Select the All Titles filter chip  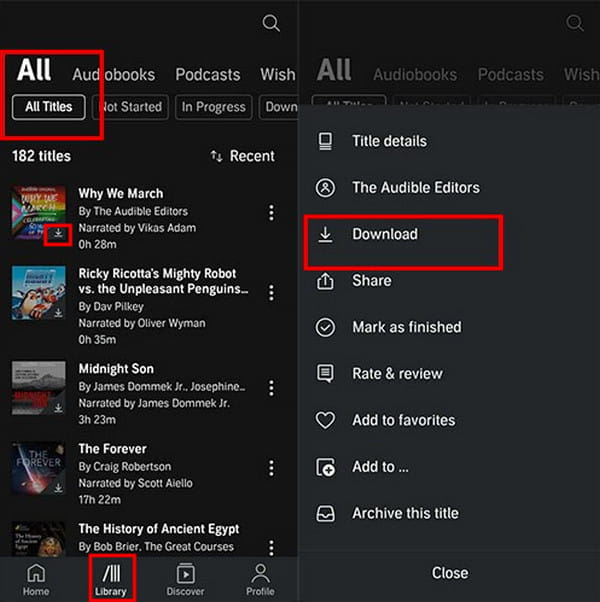[49, 107]
